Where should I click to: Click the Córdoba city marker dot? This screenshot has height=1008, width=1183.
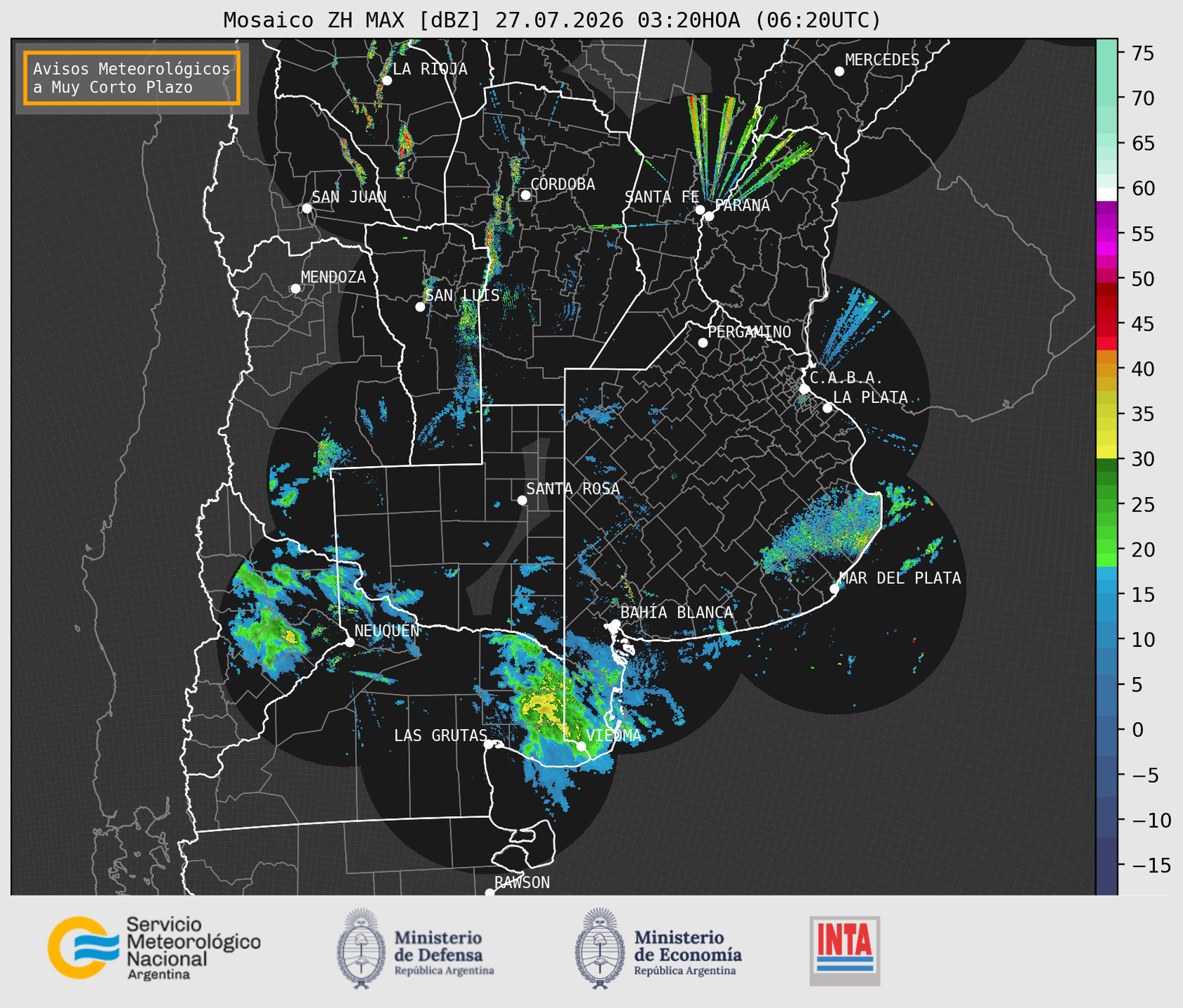[x=525, y=195]
